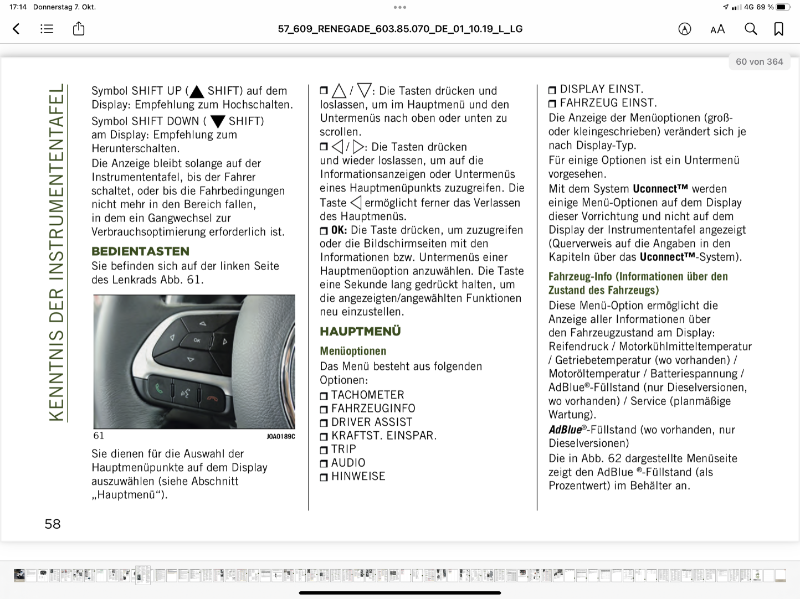Go back using the top-left chevron
The width and height of the screenshot is (800, 599).
[x=16, y=29]
